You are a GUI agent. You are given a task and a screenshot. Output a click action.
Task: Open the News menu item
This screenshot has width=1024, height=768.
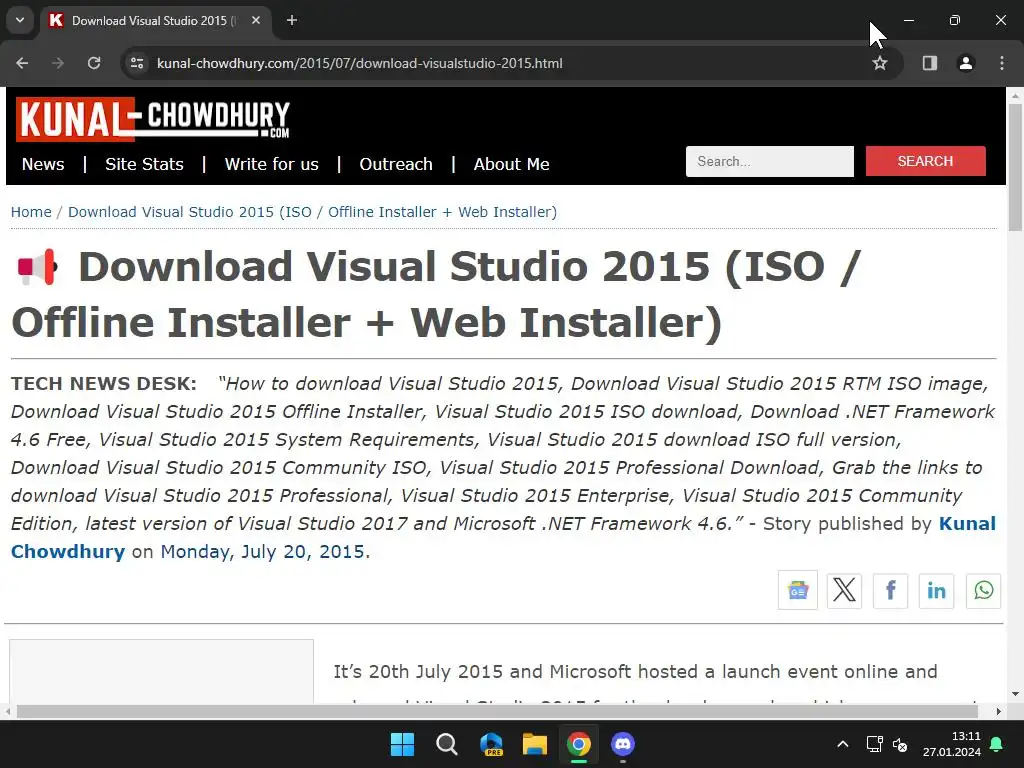tap(43, 164)
